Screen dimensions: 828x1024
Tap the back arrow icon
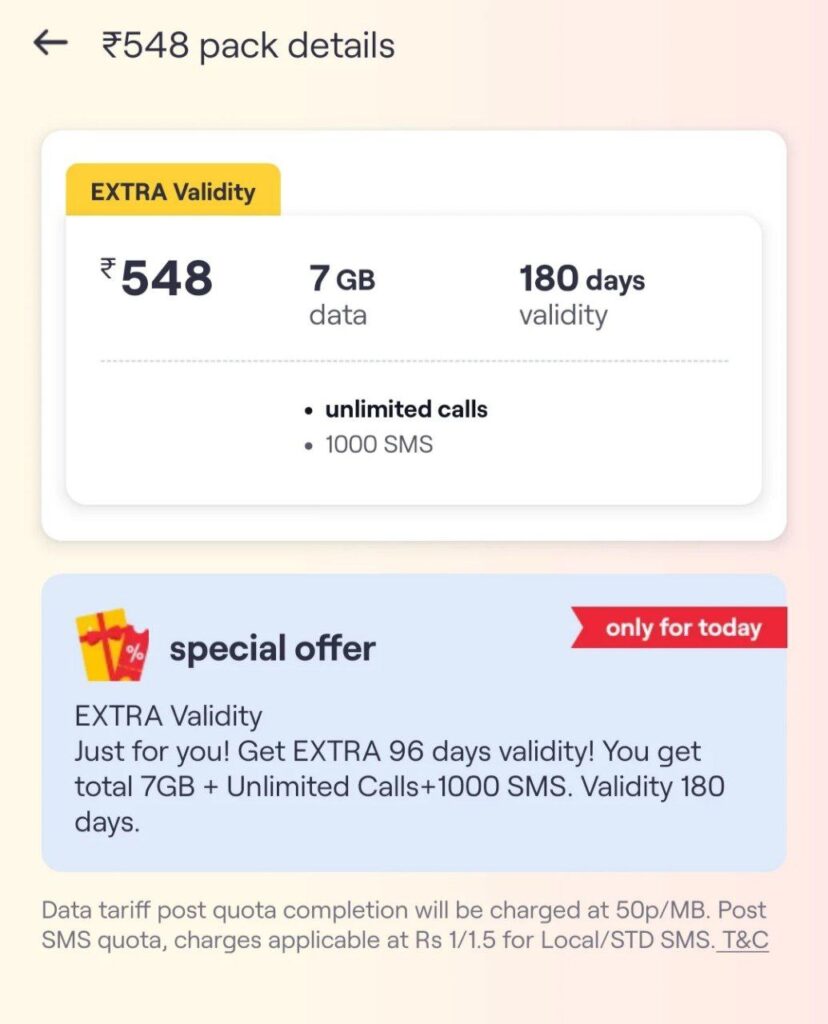(x=49, y=43)
